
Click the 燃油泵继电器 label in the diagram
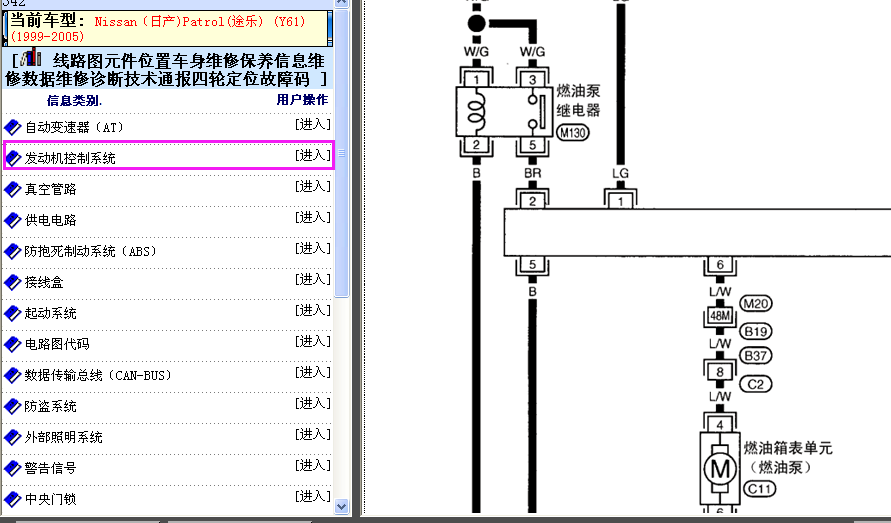point(578,101)
